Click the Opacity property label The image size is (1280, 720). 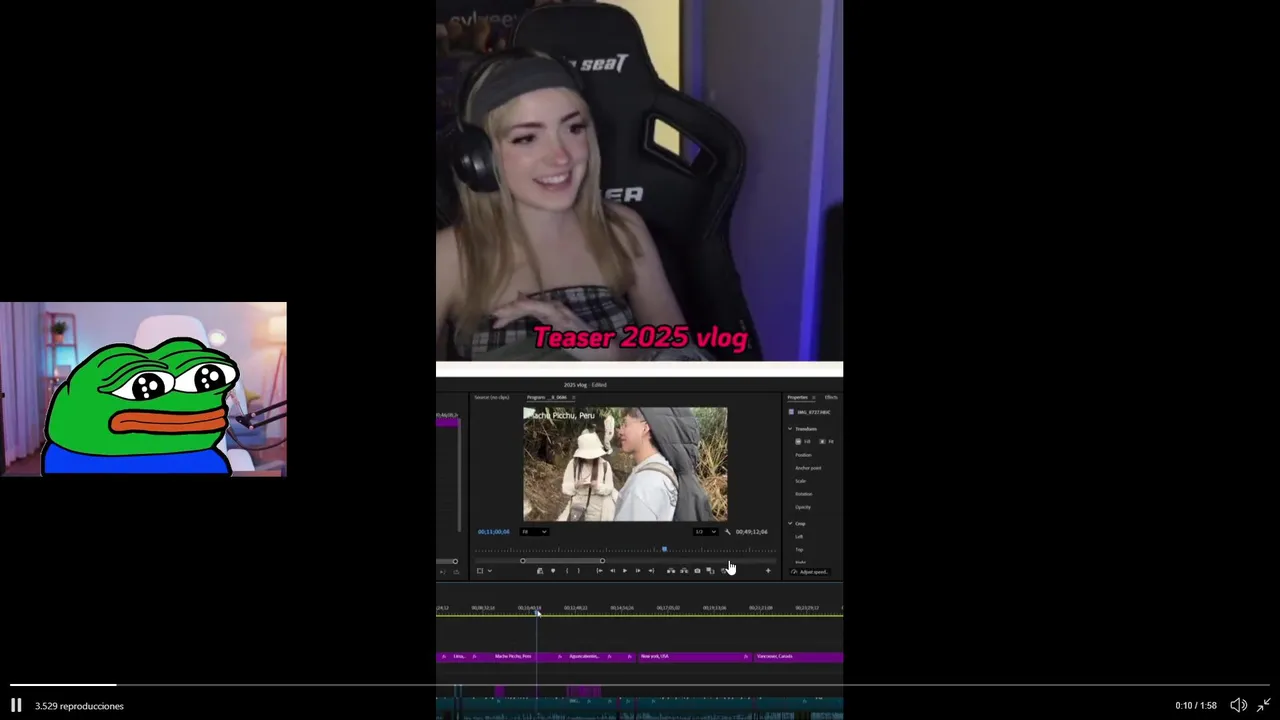[x=803, y=507]
